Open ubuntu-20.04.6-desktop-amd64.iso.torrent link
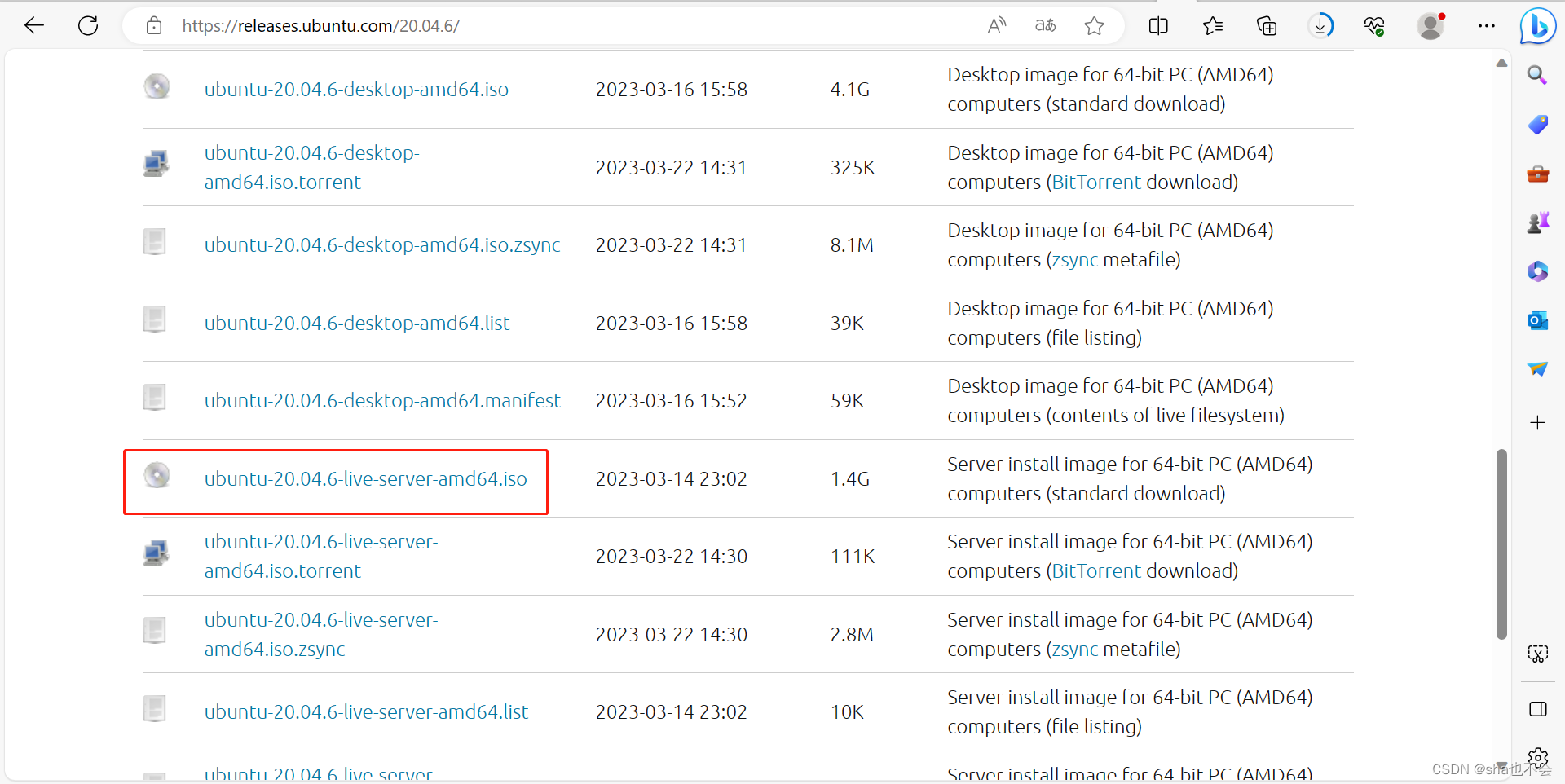This screenshot has width=1565, height=784. click(311, 168)
